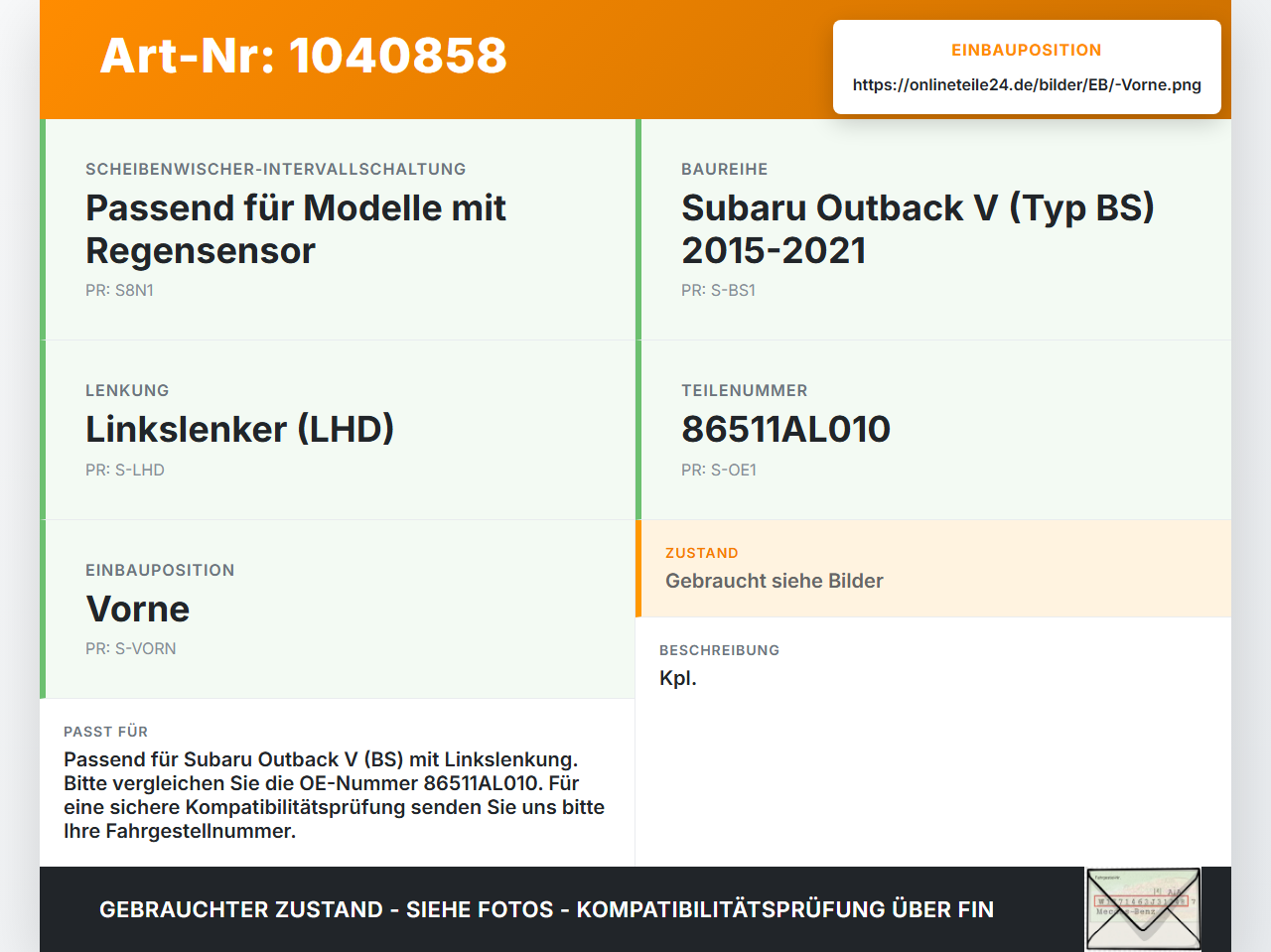This screenshot has width=1271, height=952.
Task: Click the BAUREIHE label
Action: (725, 169)
